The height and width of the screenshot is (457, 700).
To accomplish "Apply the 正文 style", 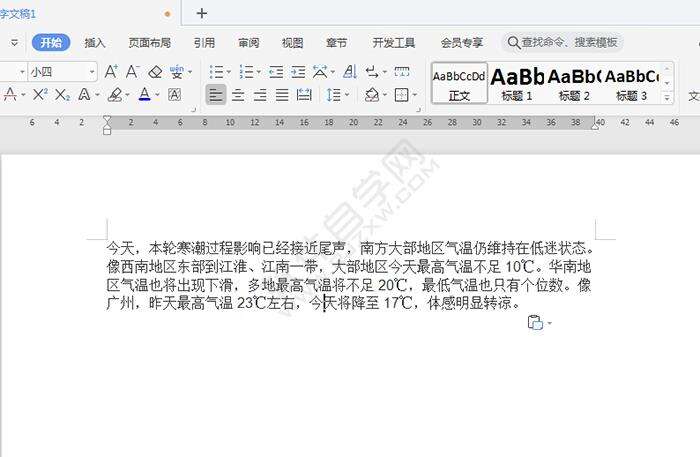I will click(459, 83).
